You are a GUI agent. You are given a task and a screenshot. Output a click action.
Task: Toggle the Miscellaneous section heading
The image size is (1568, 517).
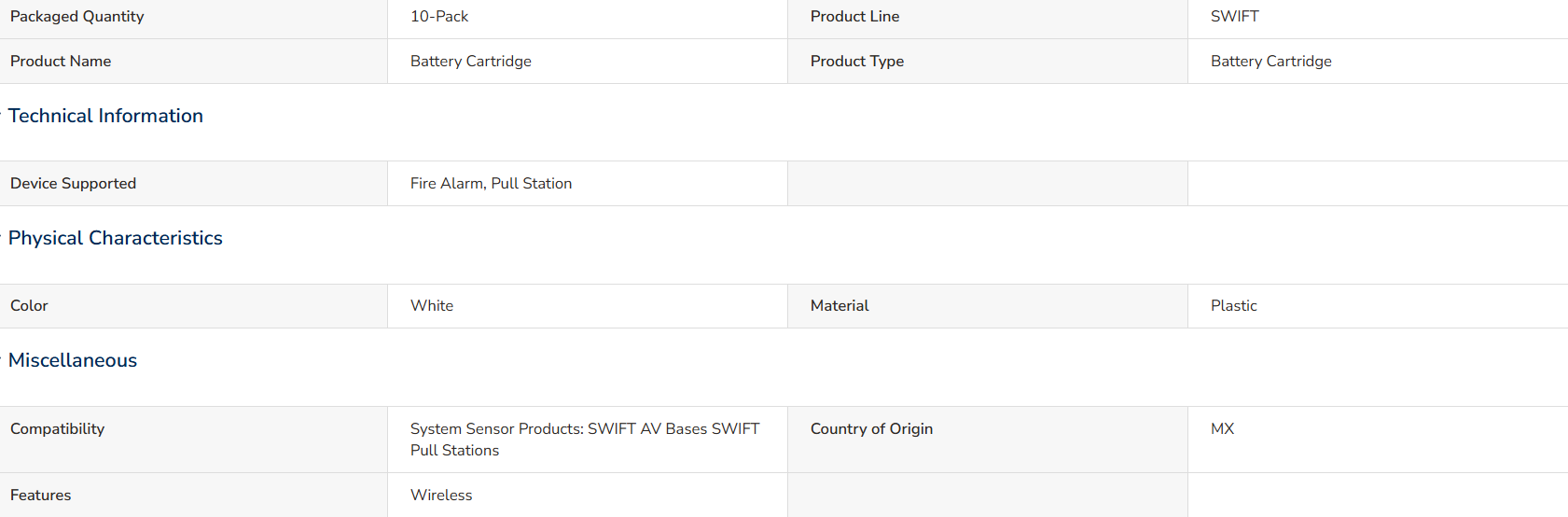[73, 360]
